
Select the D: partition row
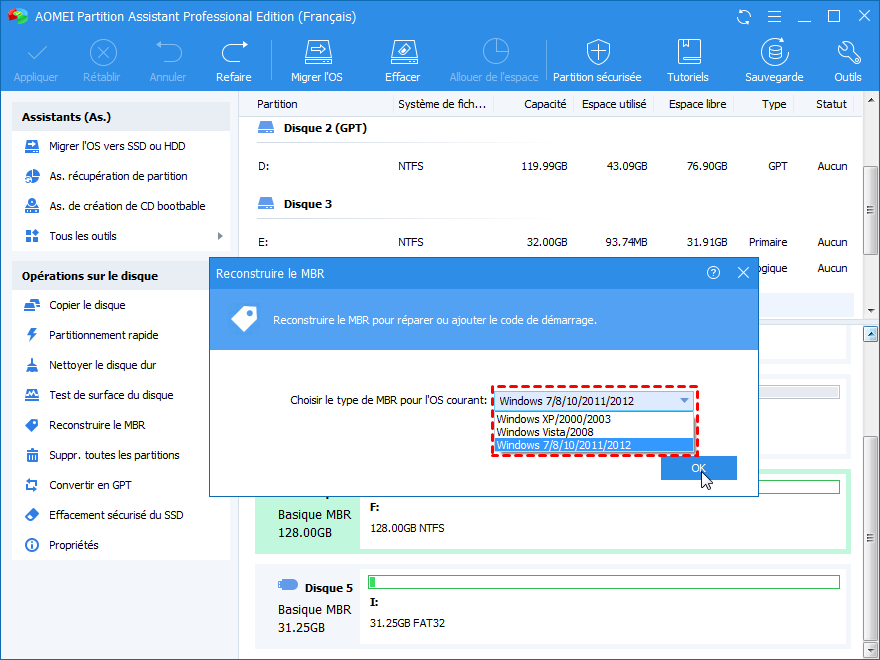coord(552,166)
